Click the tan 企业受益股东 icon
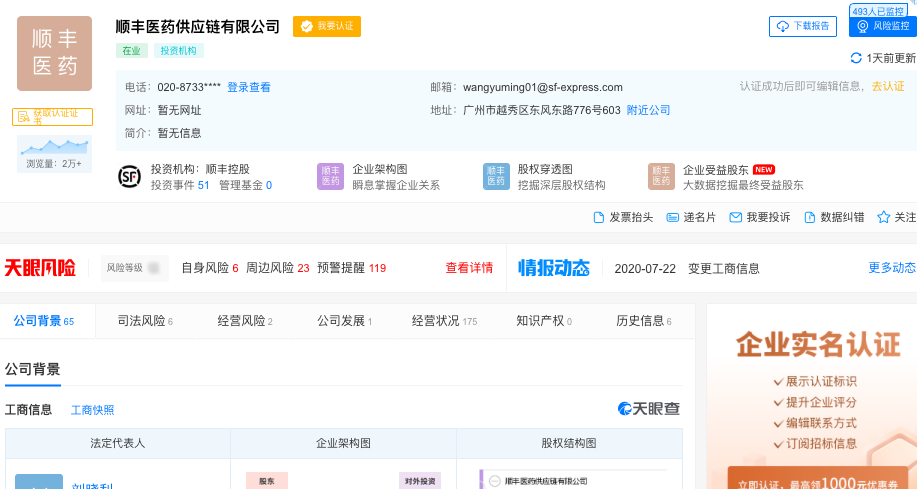Image resolution: width=917 pixels, height=489 pixels. pyautogui.click(x=661, y=176)
